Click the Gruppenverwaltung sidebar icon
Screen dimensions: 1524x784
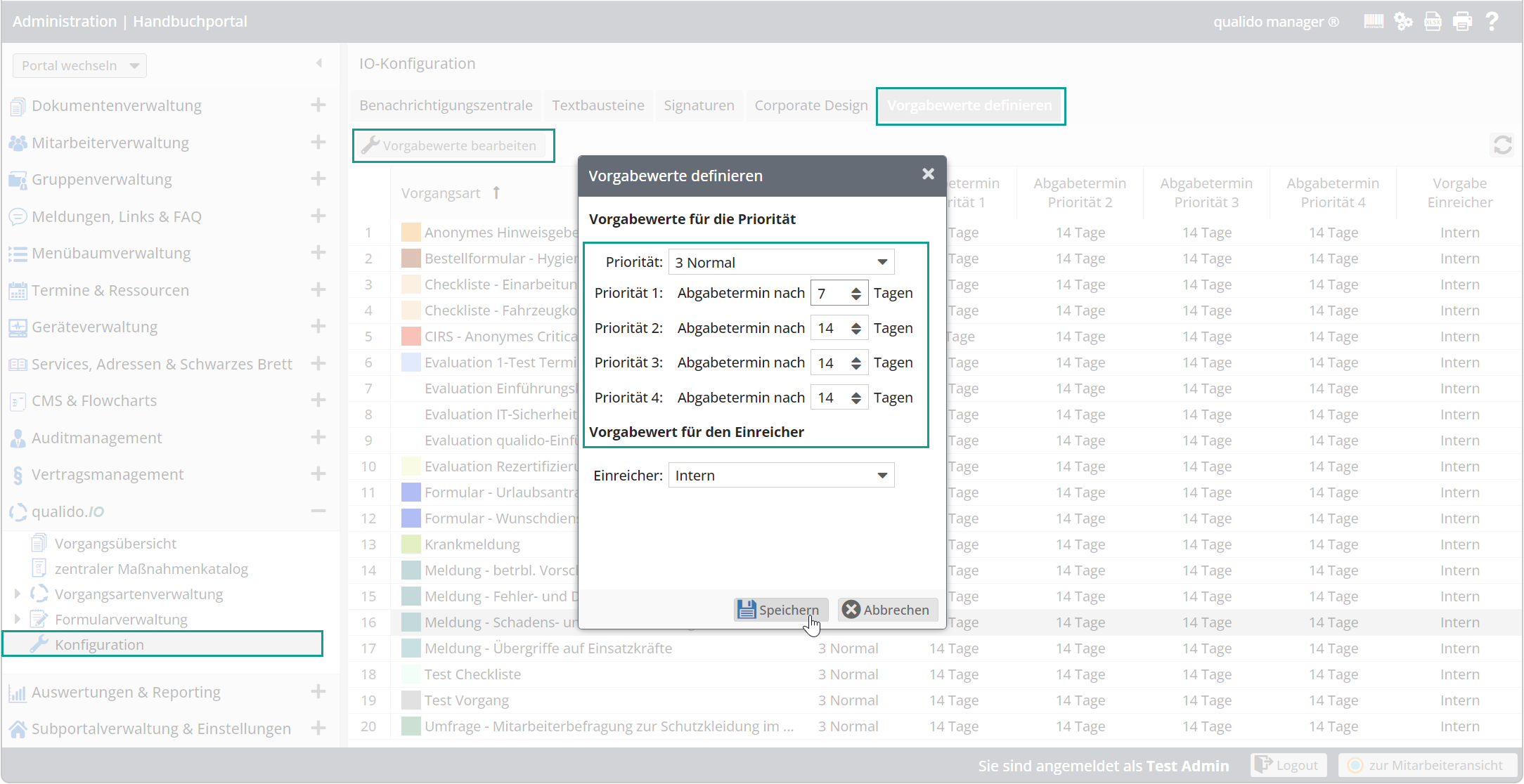pyautogui.click(x=18, y=180)
